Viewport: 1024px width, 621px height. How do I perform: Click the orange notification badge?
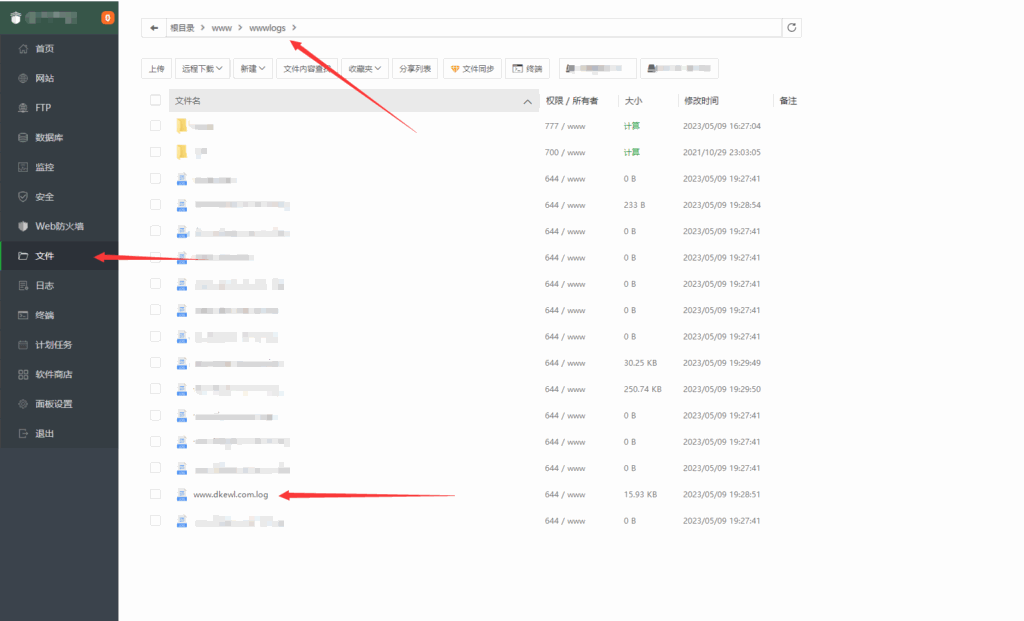point(108,18)
